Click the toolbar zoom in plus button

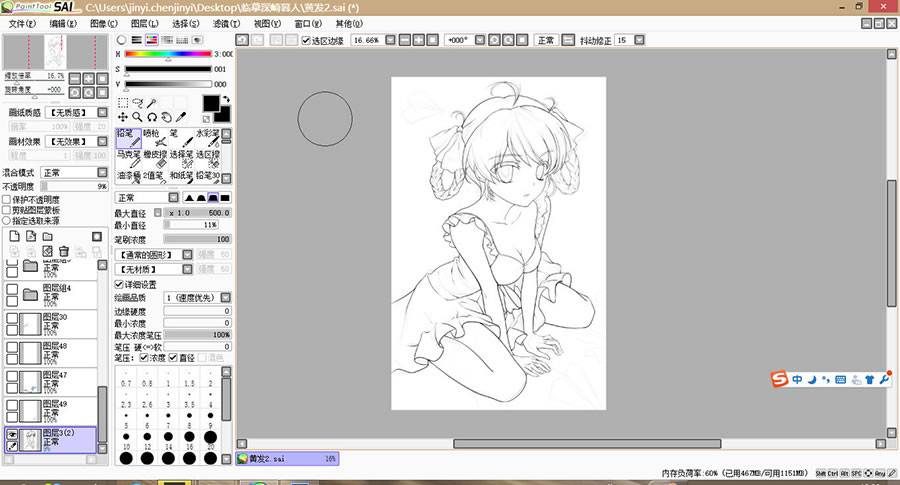tap(419, 40)
